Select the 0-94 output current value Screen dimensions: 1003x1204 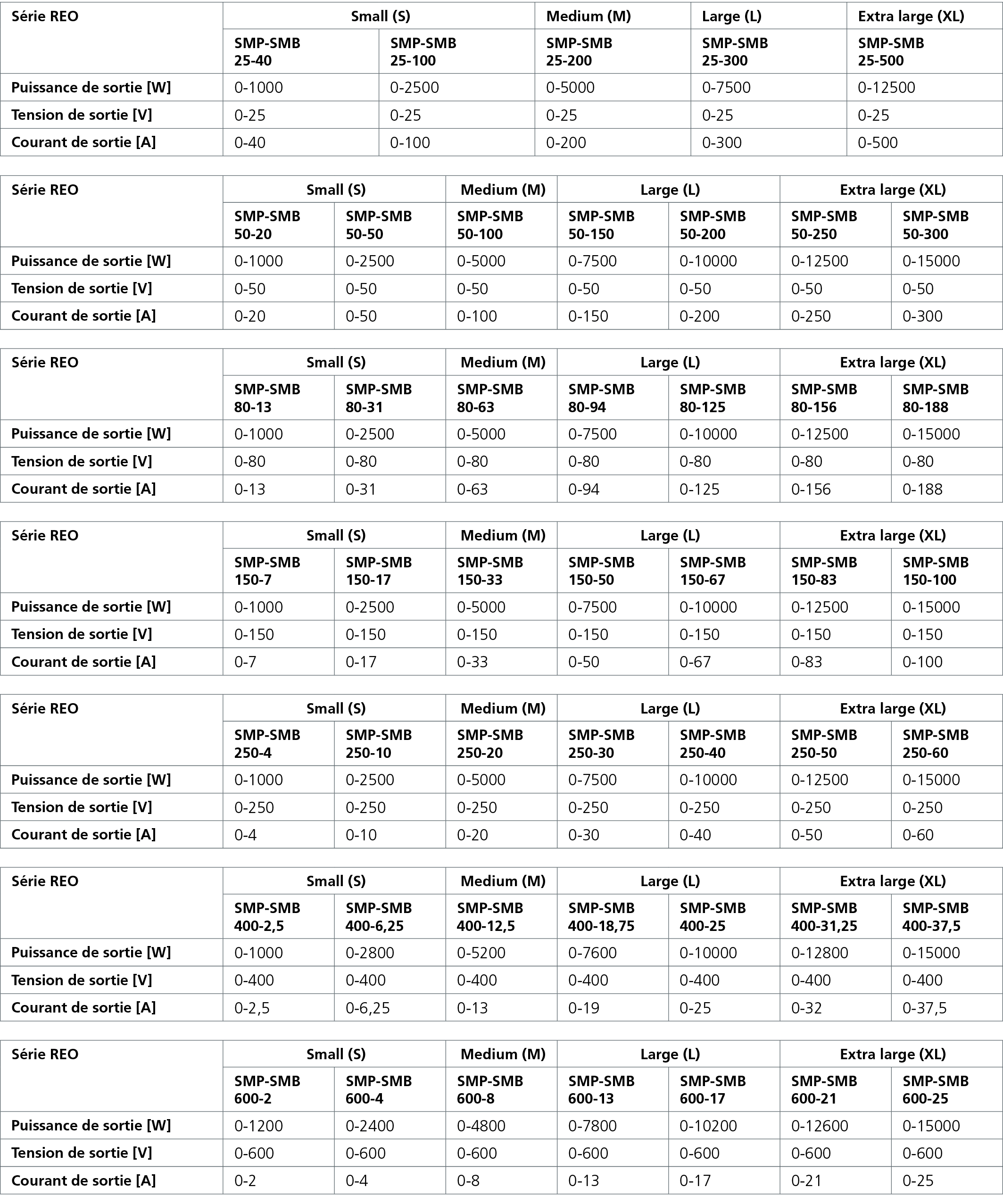tap(583, 489)
